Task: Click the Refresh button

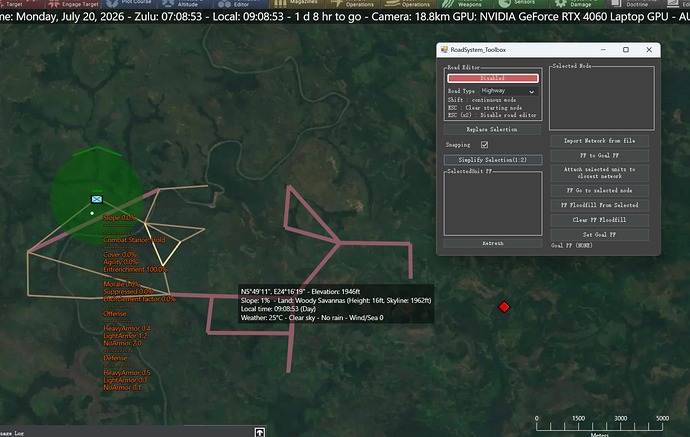Action: (x=493, y=243)
